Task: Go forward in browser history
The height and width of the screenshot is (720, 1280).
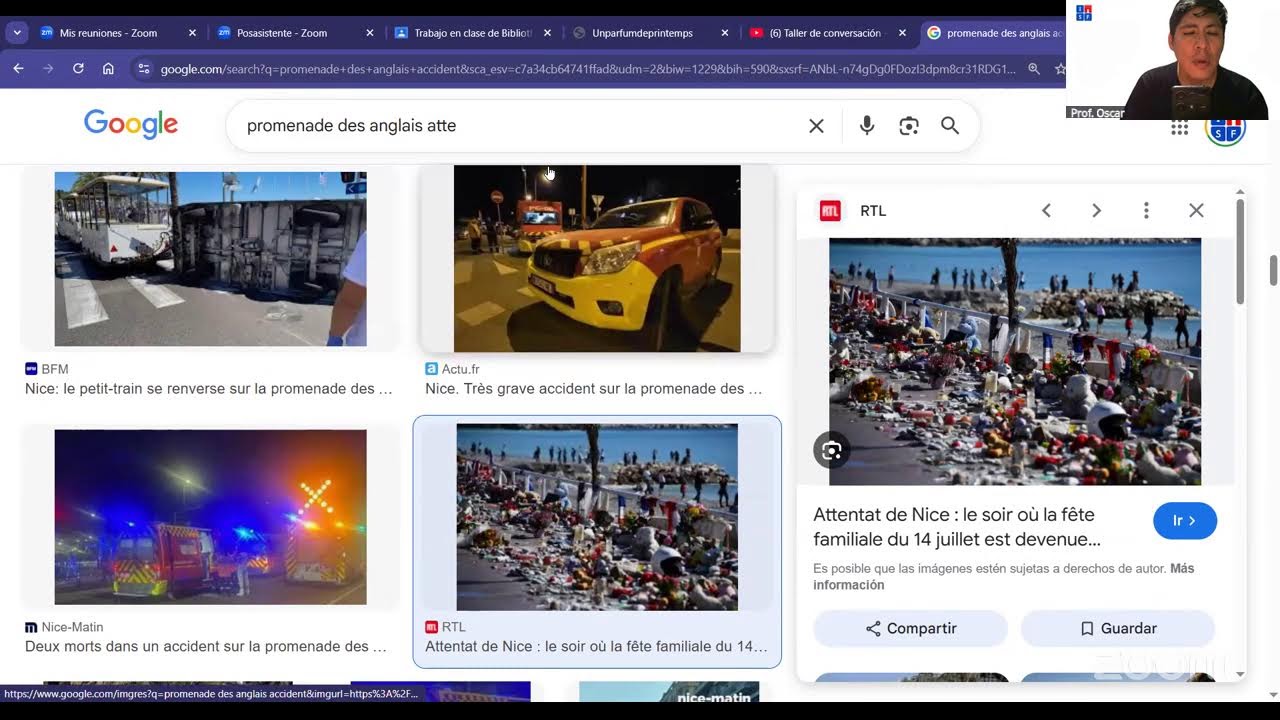Action: click(x=48, y=69)
